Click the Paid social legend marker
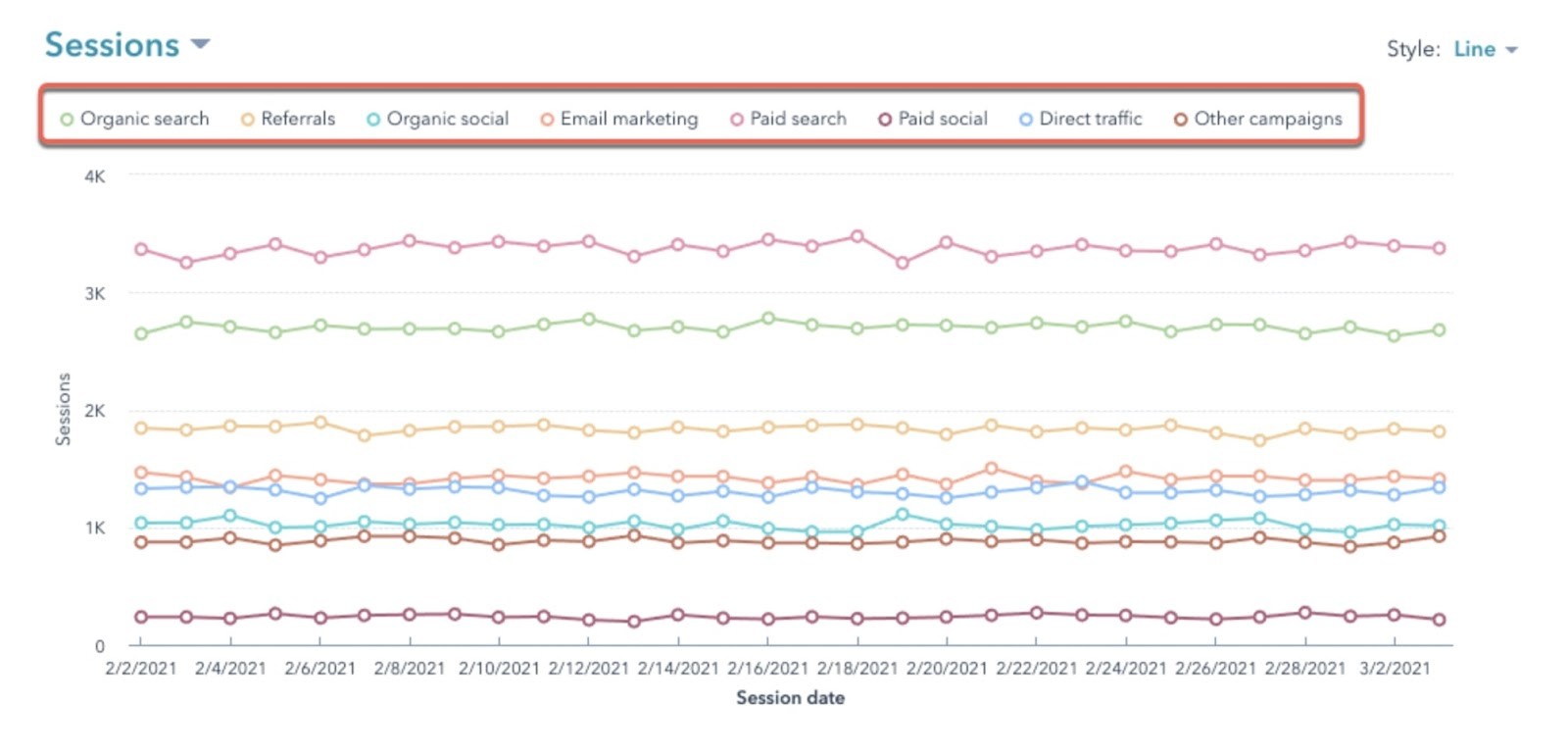This screenshot has width=1568, height=754. tap(885, 120)
